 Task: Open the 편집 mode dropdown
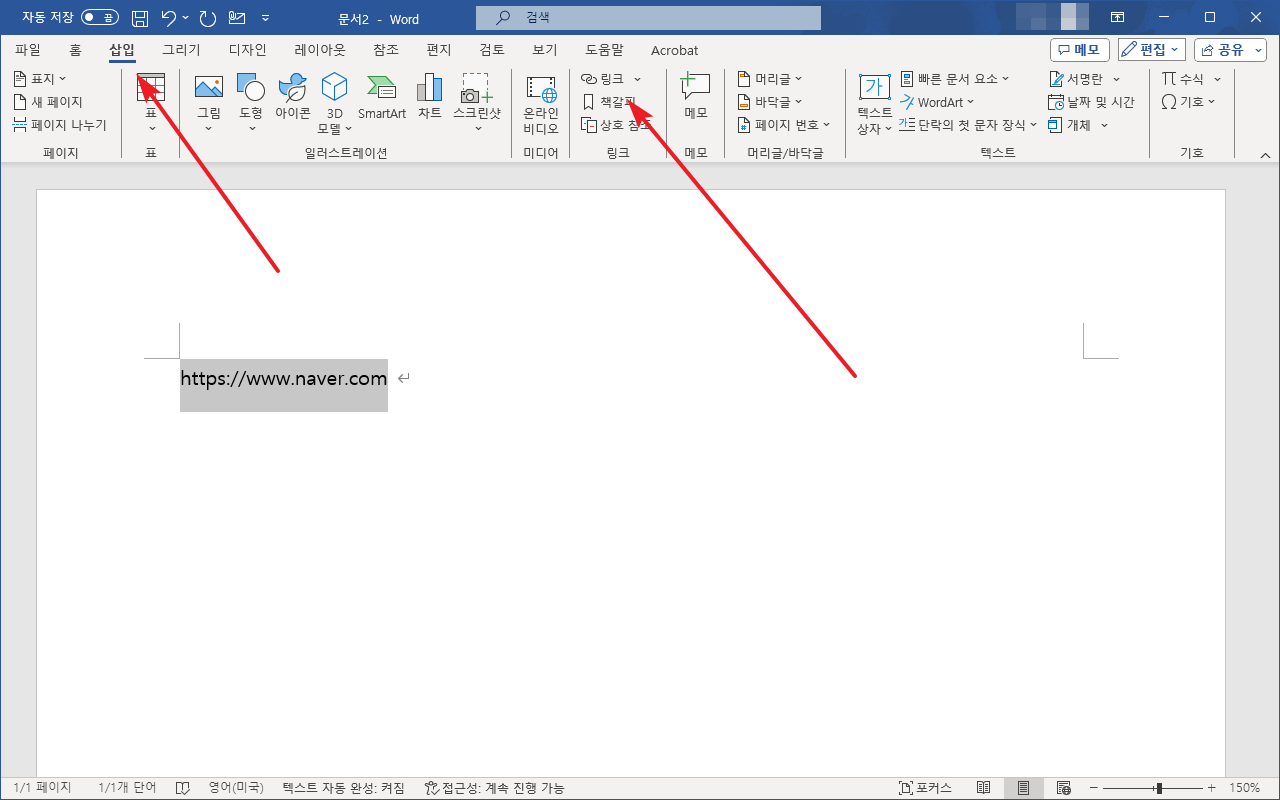pyautogui.click(x=1151, y=50)
